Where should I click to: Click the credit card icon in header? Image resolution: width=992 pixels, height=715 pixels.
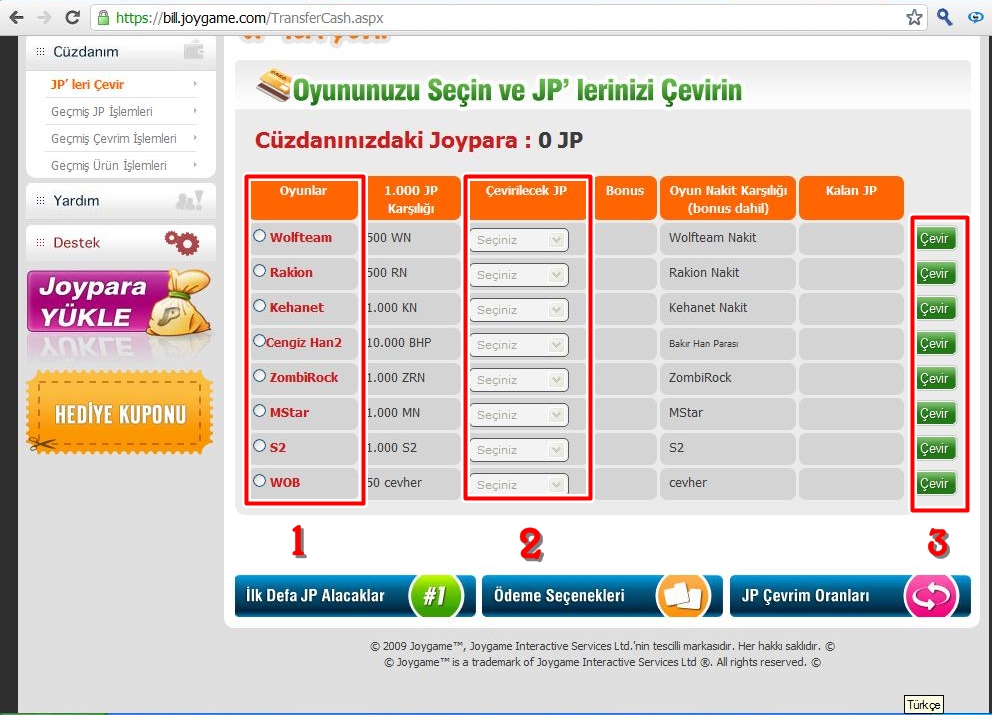(274, 85)
